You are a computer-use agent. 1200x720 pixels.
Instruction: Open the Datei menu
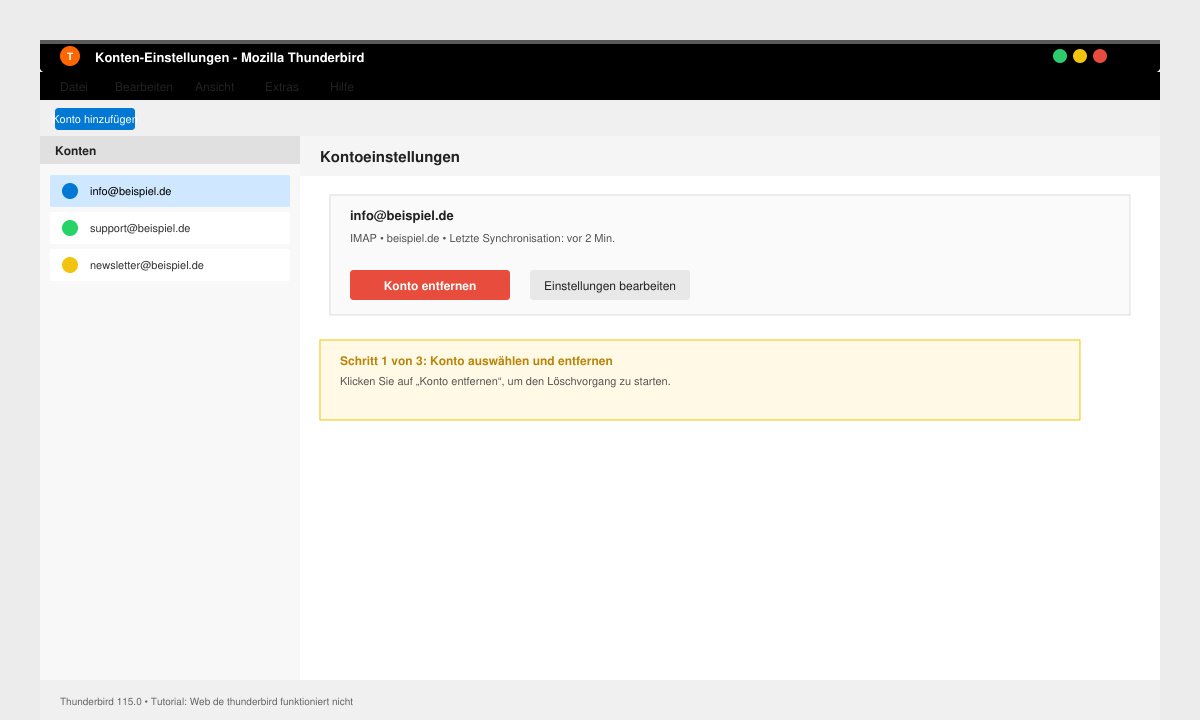tap(74, 87)
